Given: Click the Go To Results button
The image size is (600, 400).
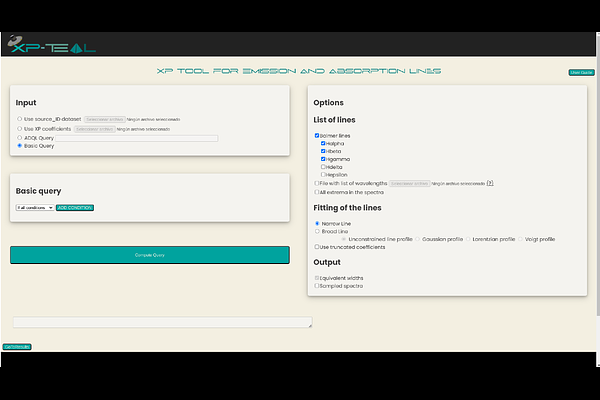Looking at the screenshot, I should (17, 347).
